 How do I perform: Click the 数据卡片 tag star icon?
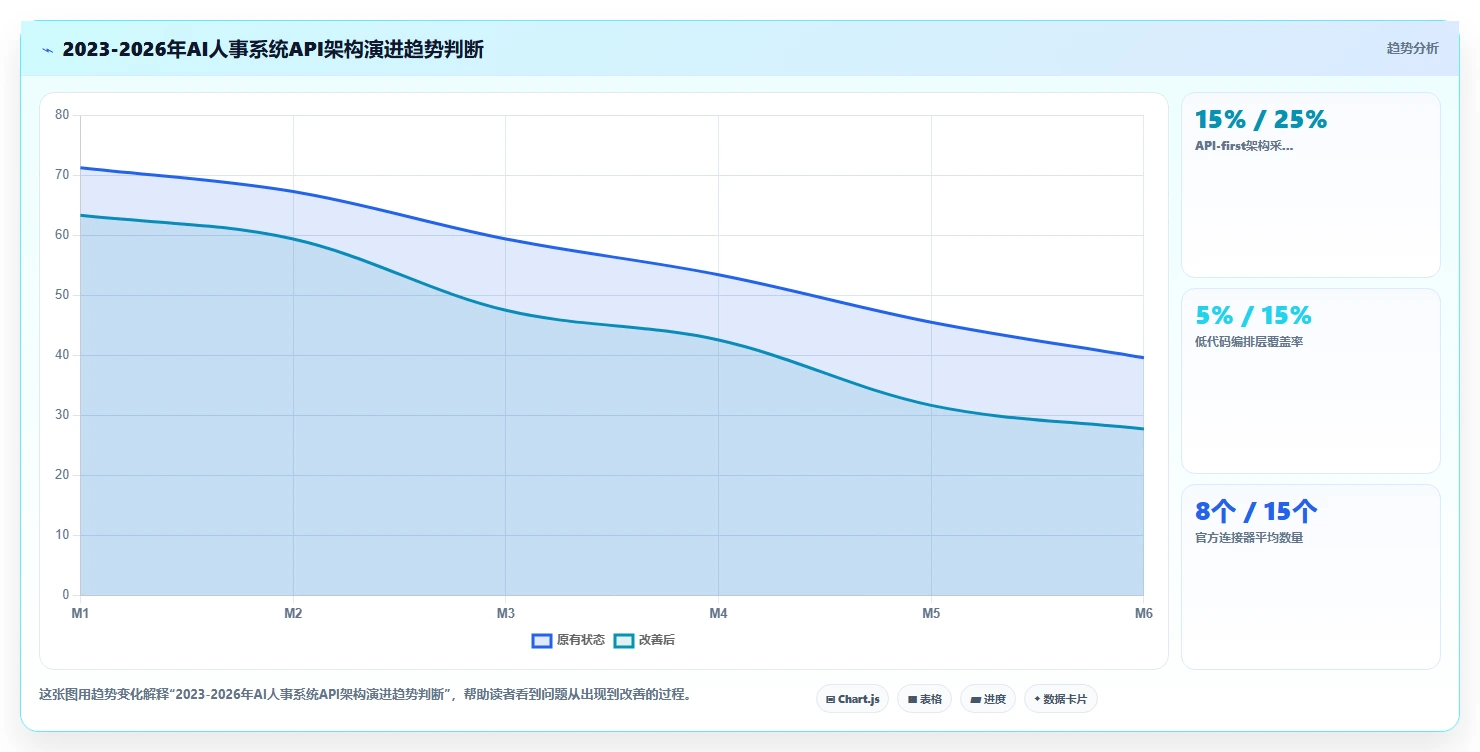1037,699
